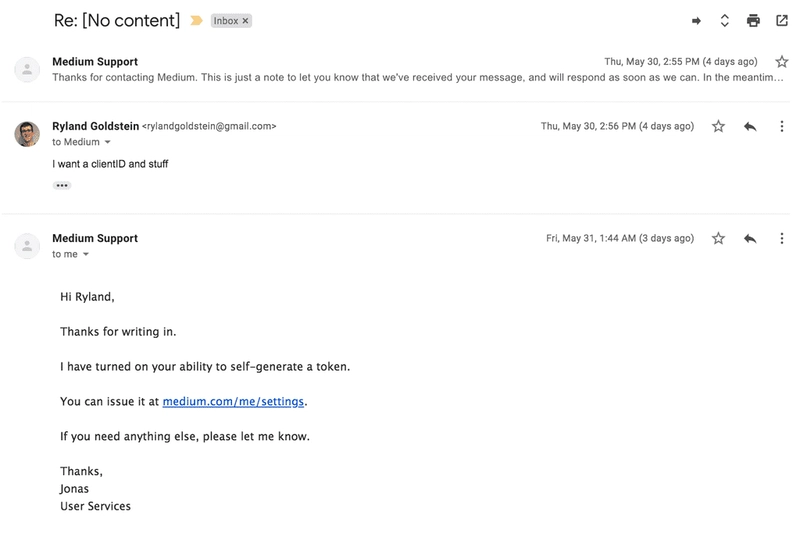Open thread in new window icon
The width and height of the screenshot is (800, 533).
point(781,21)
